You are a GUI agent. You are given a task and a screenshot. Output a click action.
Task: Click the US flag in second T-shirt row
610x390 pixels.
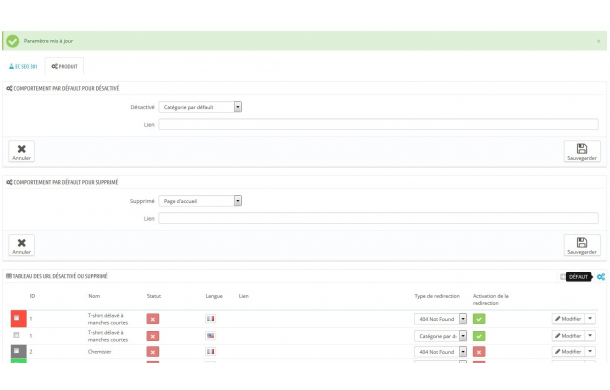coord(210,336)
